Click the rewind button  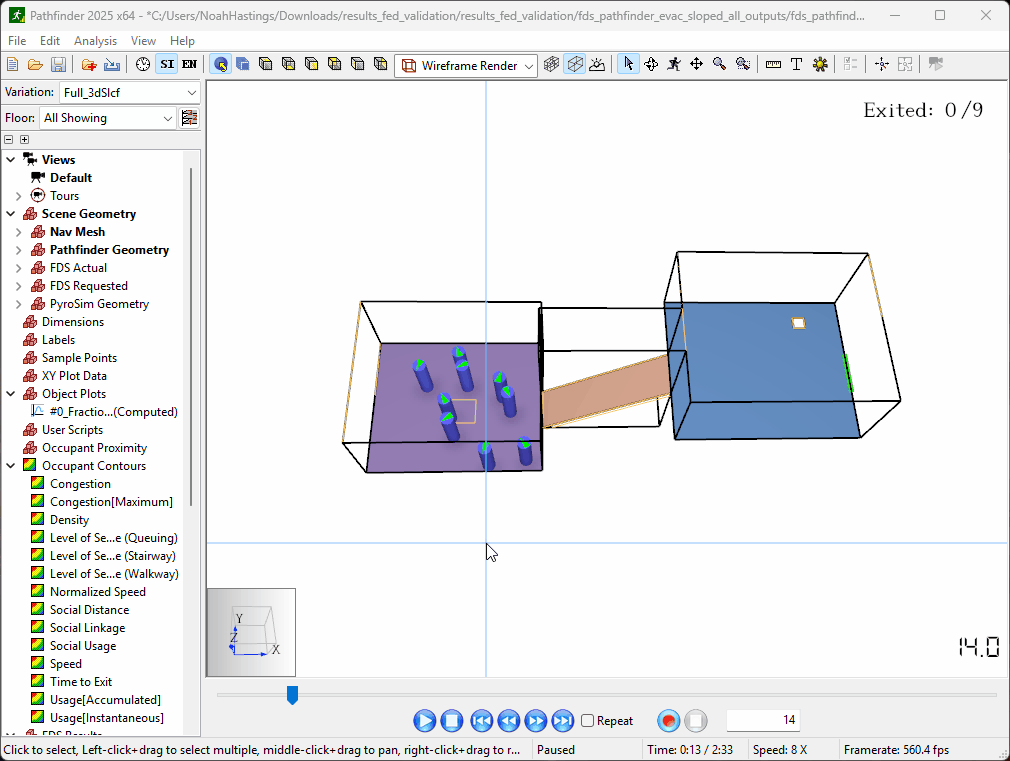(509, 721)
